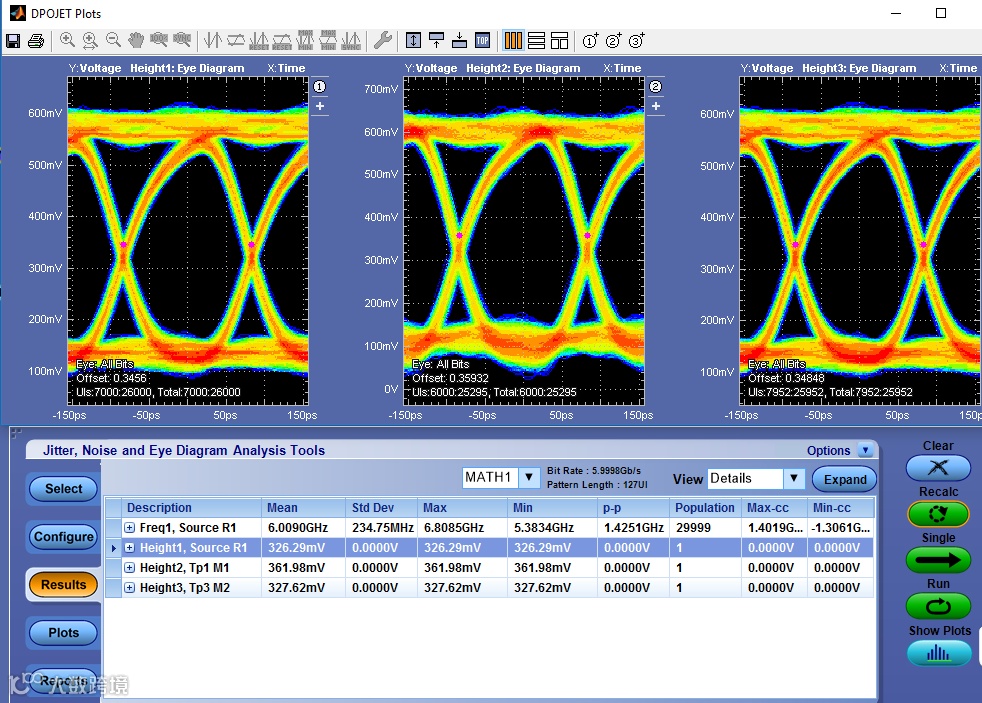The width and height of the screenshot is (982, 703).
Task: Click the 100% zoom reset icon
Action: point(158,41)
